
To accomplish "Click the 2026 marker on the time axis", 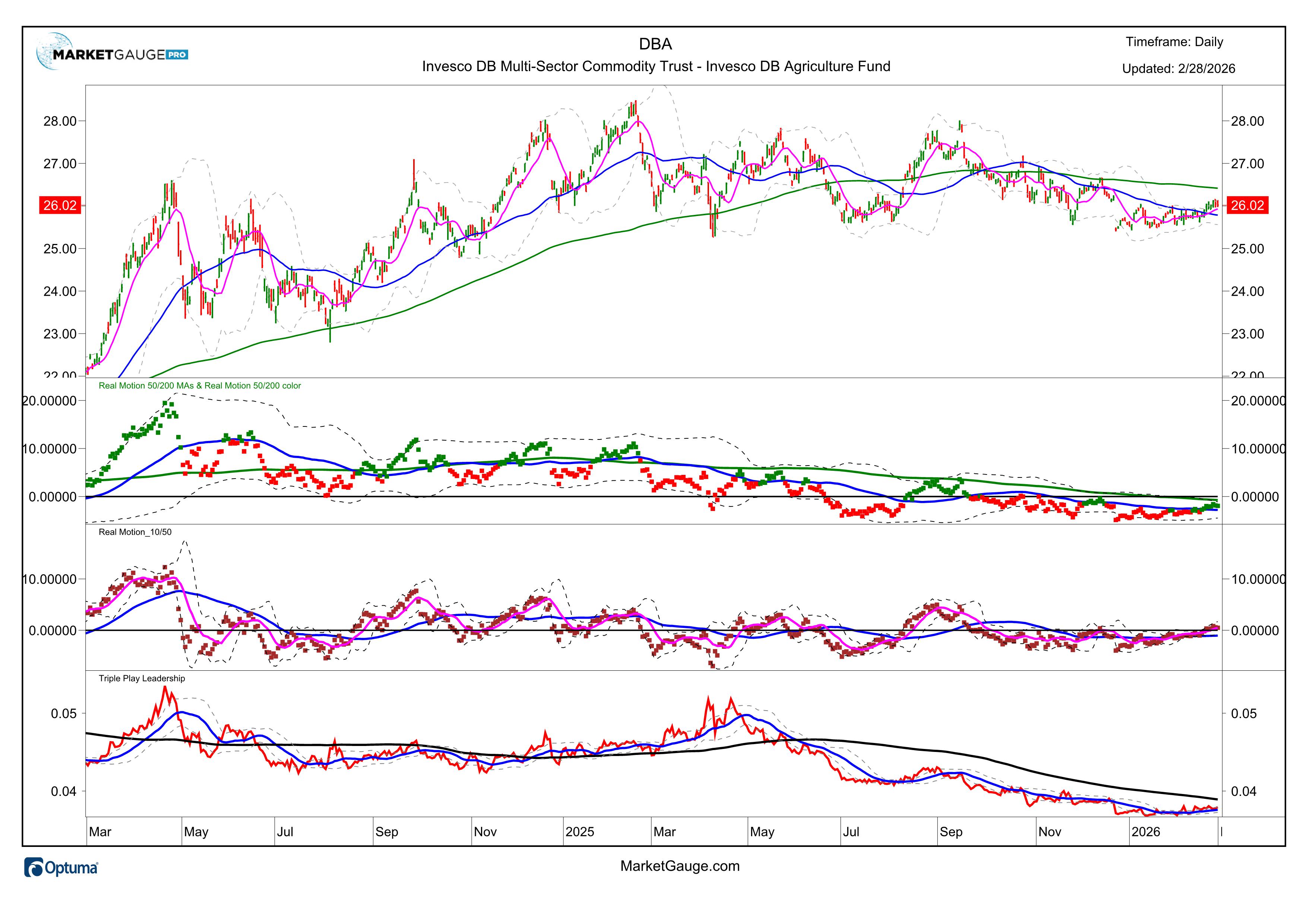I will click(x=1145, y=832).
